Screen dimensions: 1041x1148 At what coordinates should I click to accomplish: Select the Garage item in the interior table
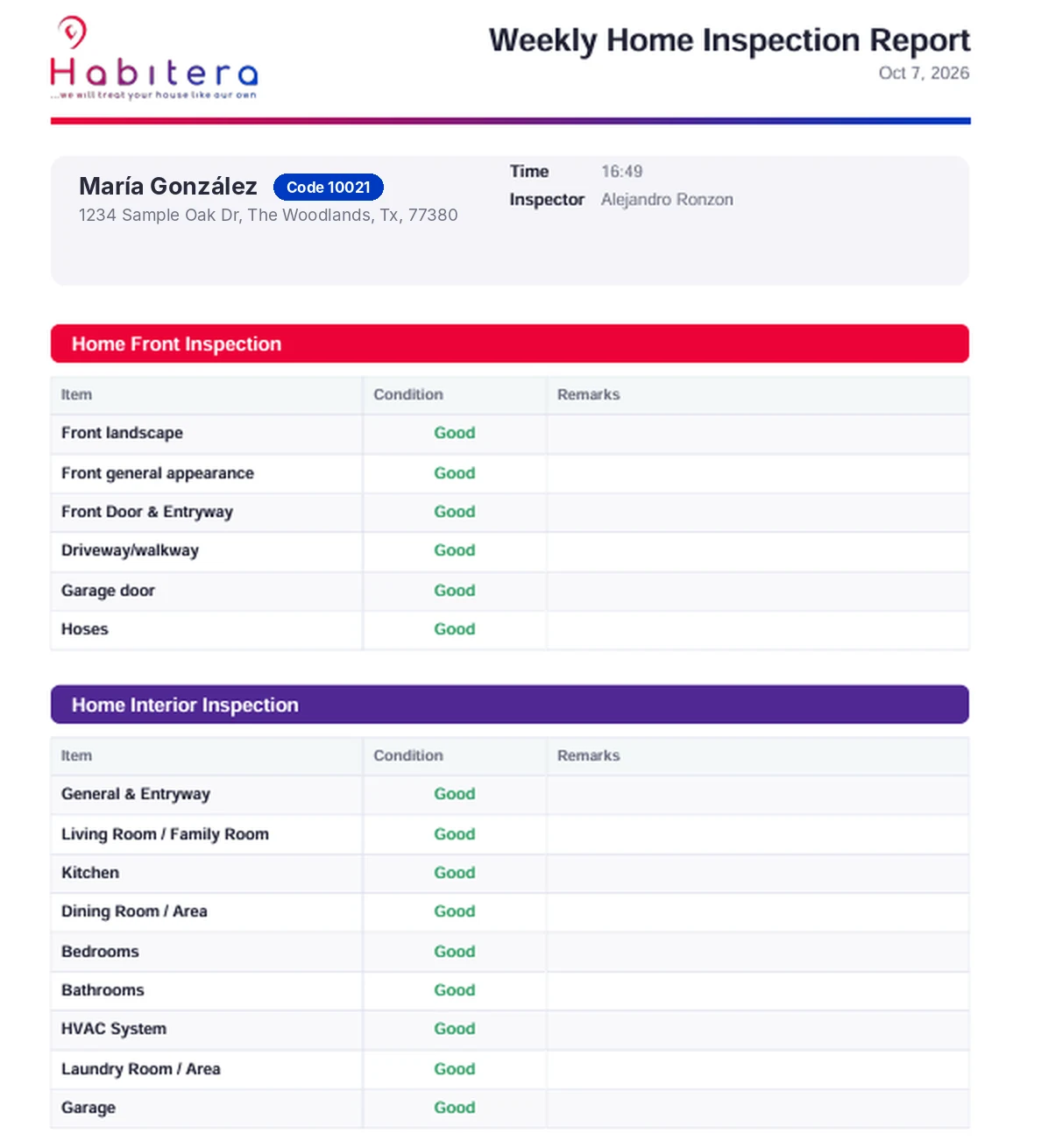pos(89,1108)
